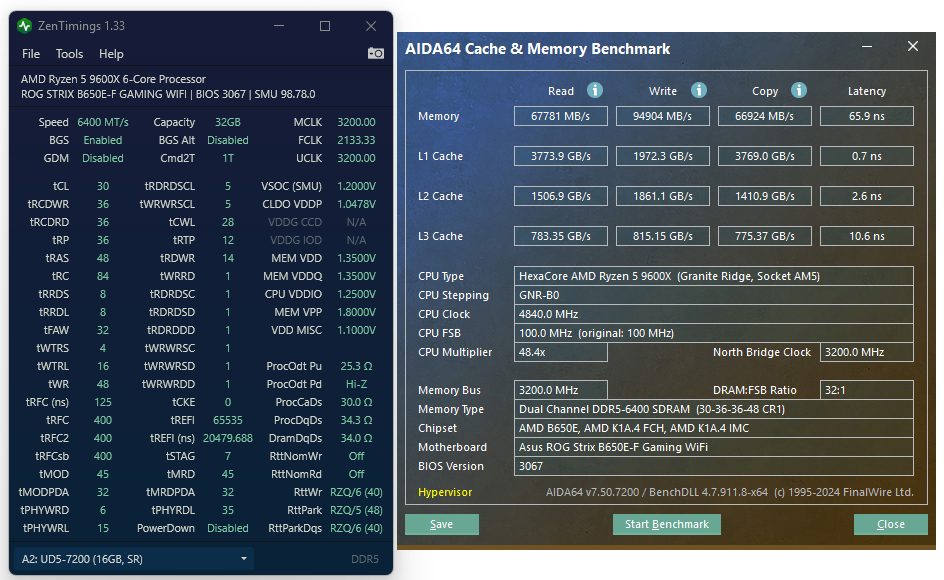Click the BGS Enabled value
The height and width of the screenshot is (580, 944).
point(102,140)
